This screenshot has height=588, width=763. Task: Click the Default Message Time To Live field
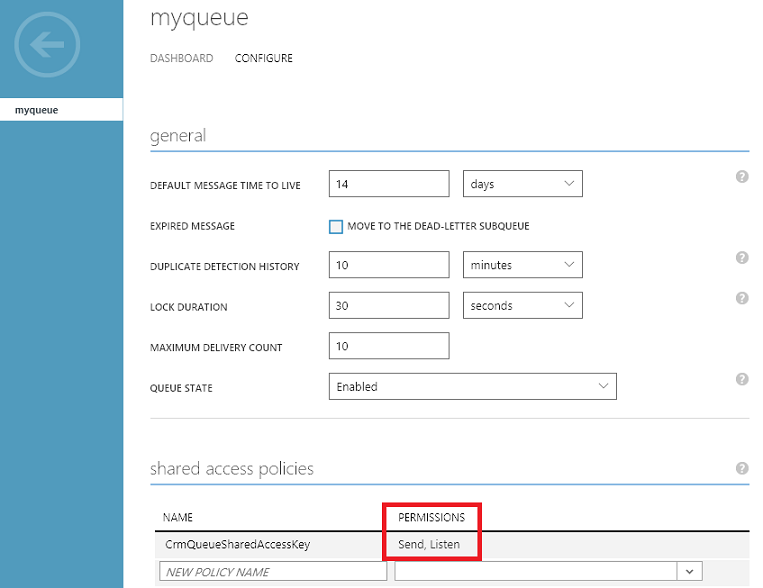(389, 184)
